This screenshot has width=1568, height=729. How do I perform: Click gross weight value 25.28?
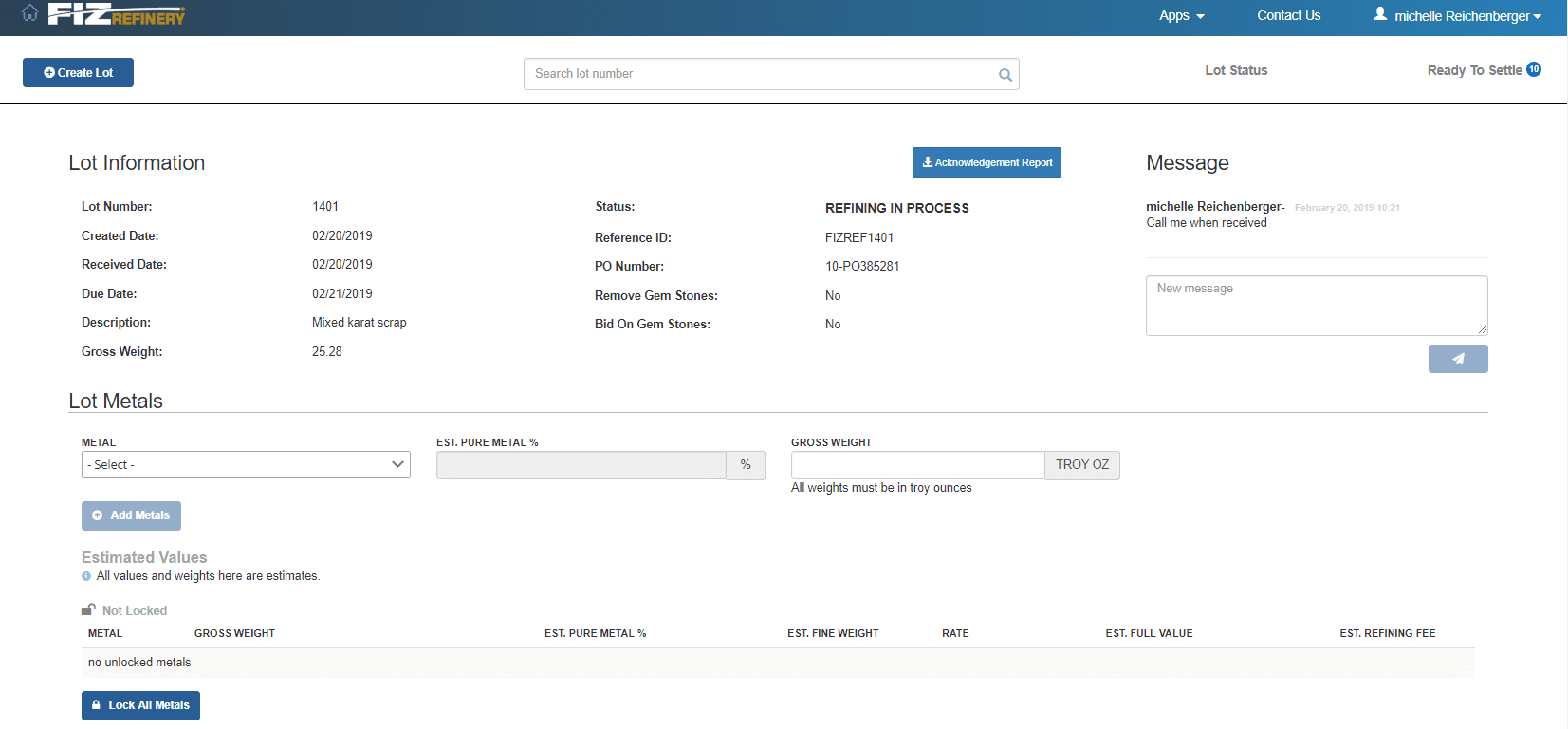[x=327, y=351]
